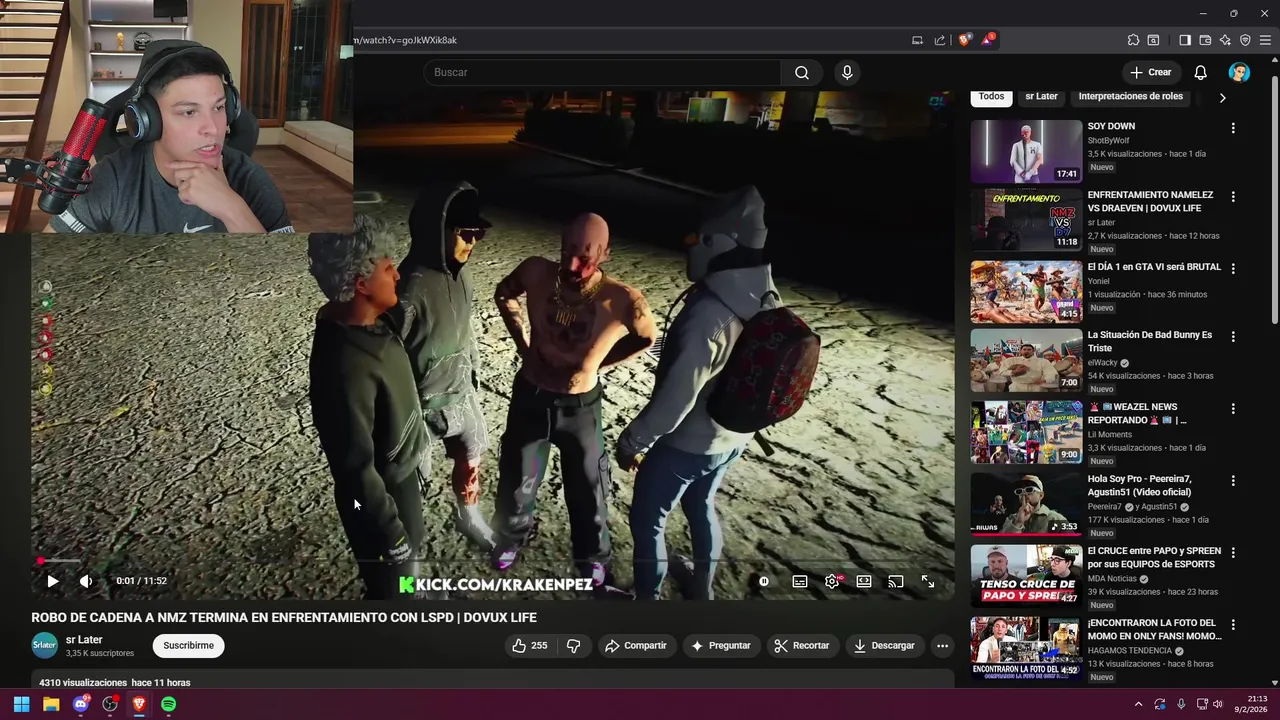Open the player settings gear icon

(x=832, y=581)
